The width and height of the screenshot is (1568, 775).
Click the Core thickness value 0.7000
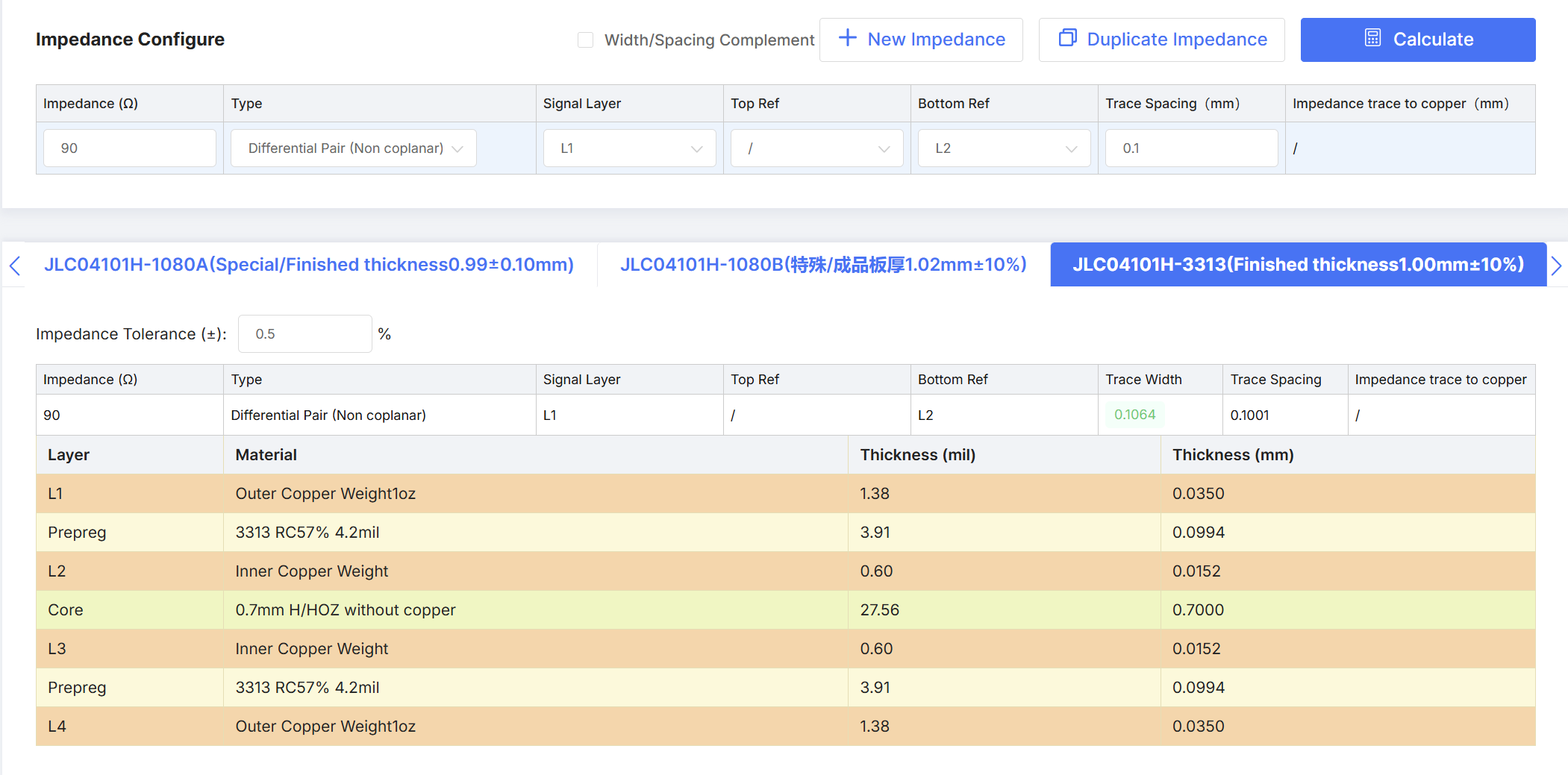1198,610
